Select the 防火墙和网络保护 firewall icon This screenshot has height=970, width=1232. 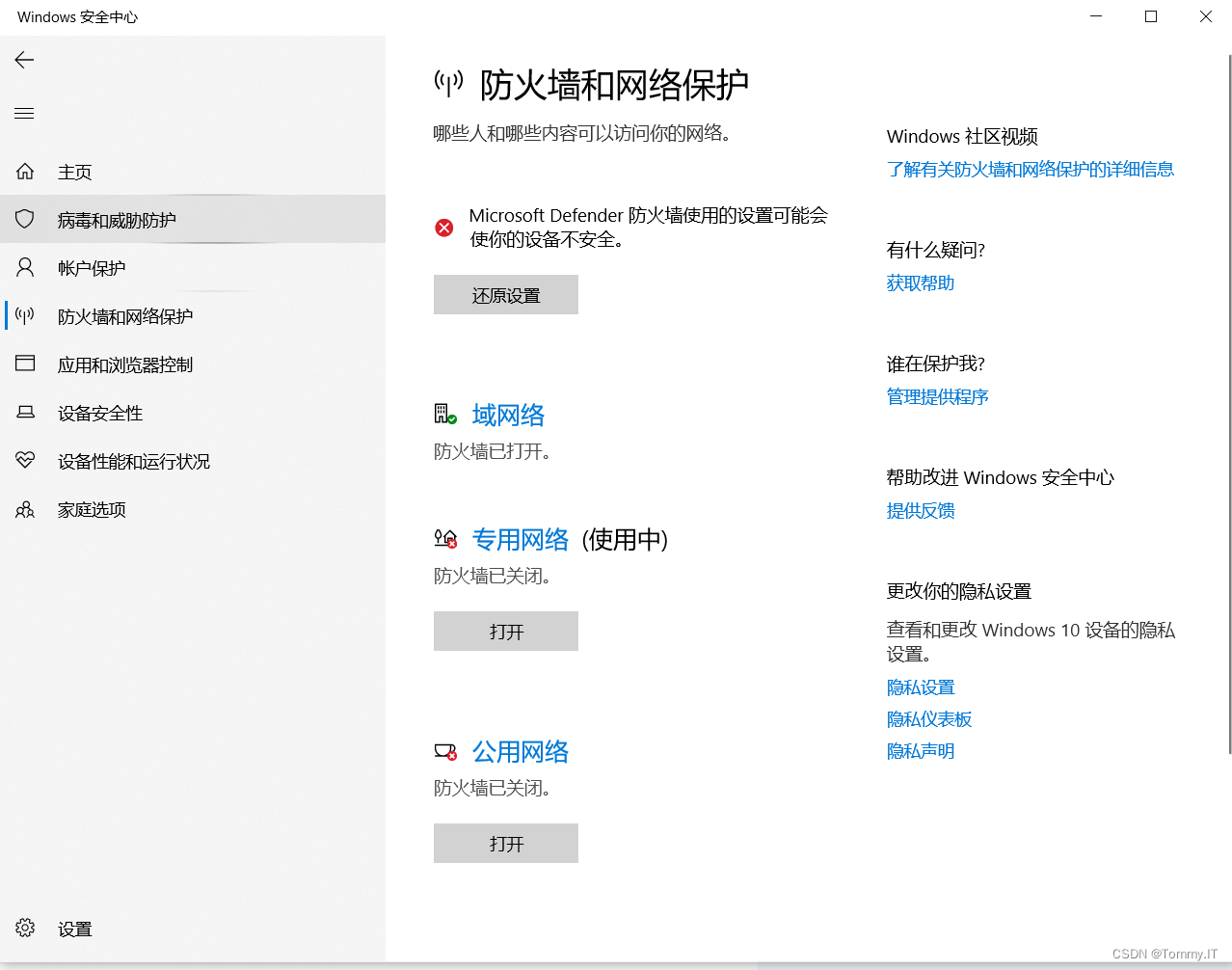pyautogui.click(x=24, y=315)
